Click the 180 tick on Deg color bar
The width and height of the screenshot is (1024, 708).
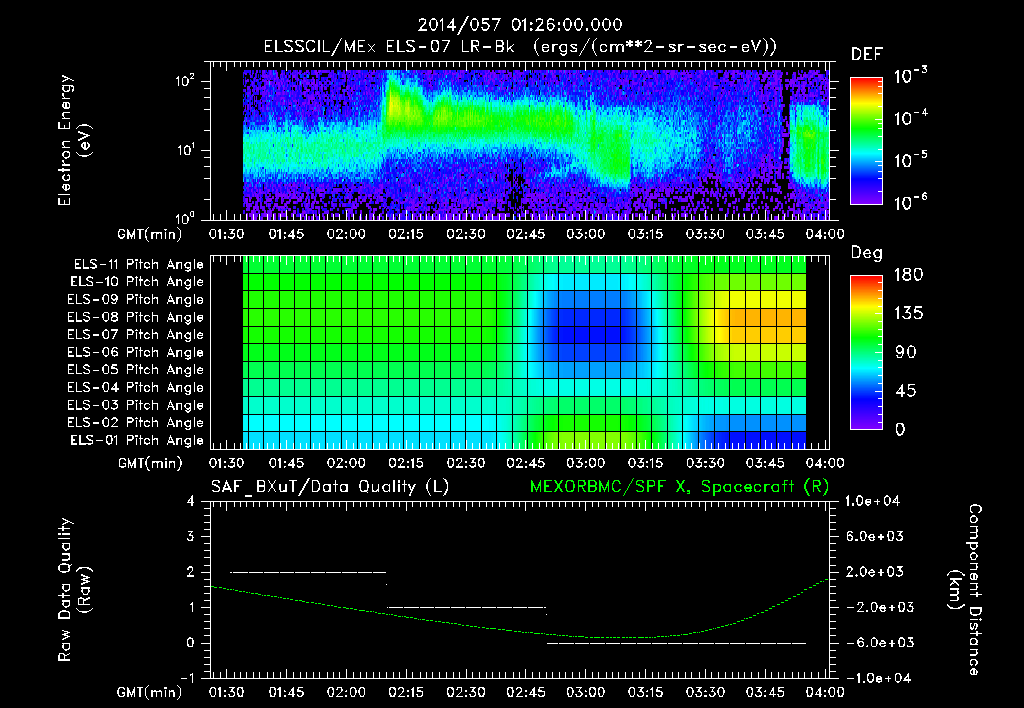click(909, 275)
